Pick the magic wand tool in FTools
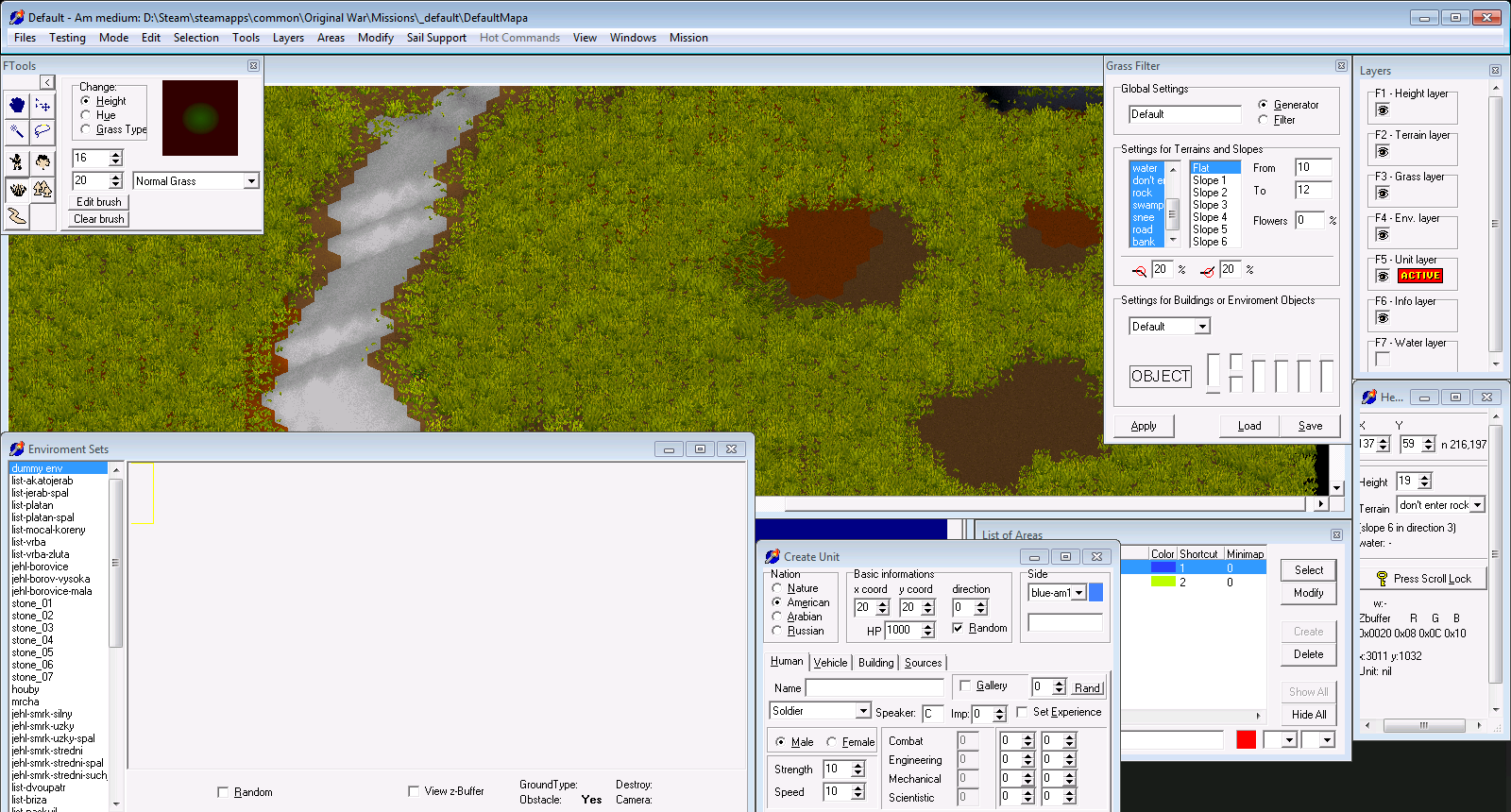 17,131
